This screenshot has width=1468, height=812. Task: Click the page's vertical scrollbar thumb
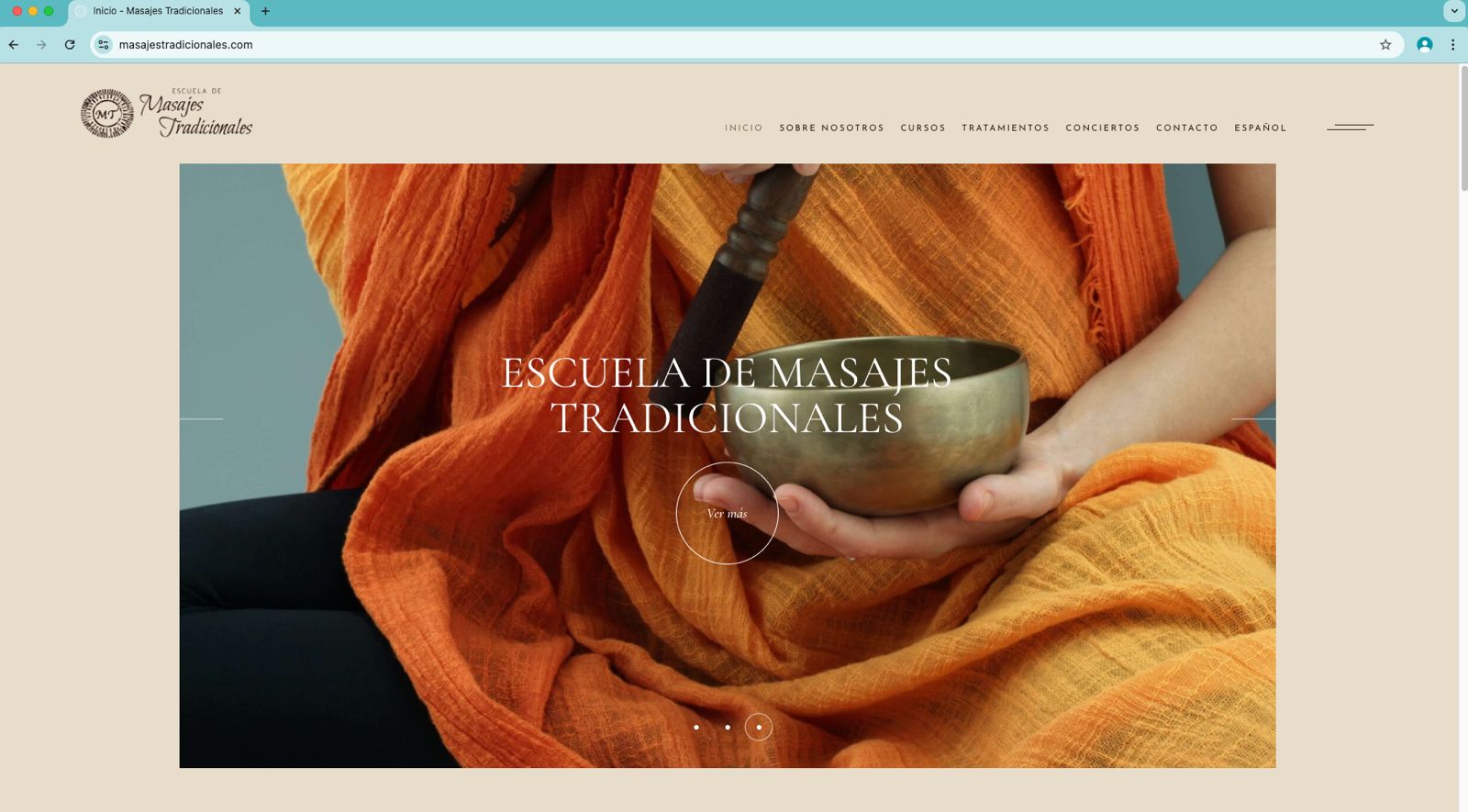point(1462,128)
